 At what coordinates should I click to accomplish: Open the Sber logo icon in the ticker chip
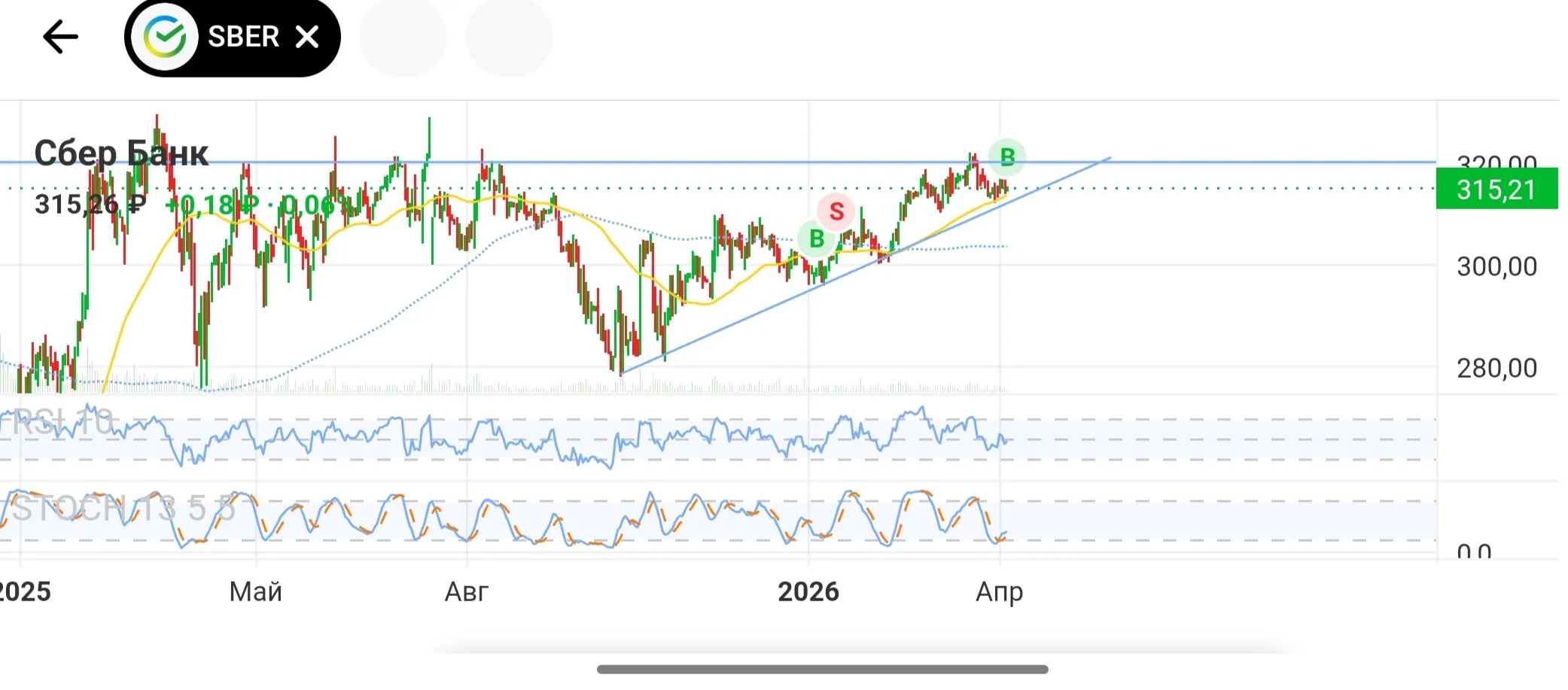click(x=165, y=37)
